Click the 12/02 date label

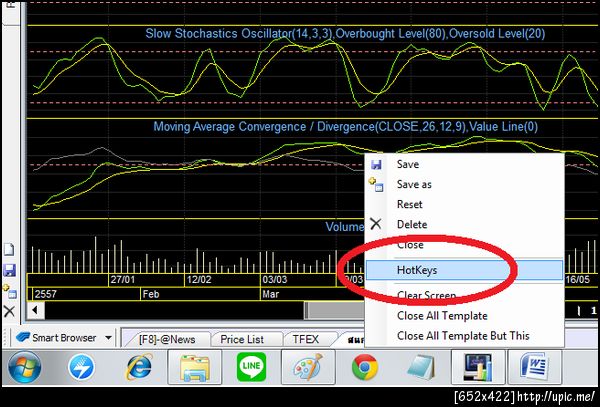pyautogui.click(x=198, y=280)
